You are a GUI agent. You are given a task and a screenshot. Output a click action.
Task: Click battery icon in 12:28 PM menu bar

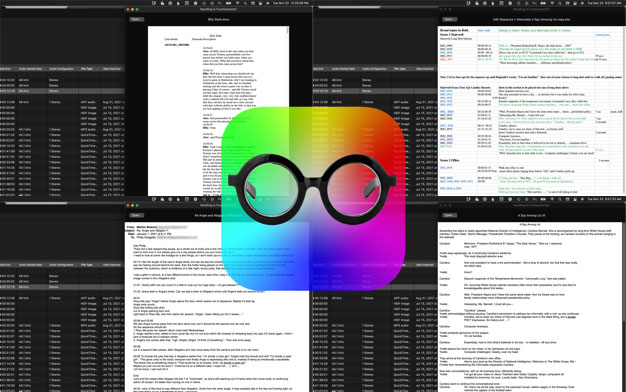(229, 3)
